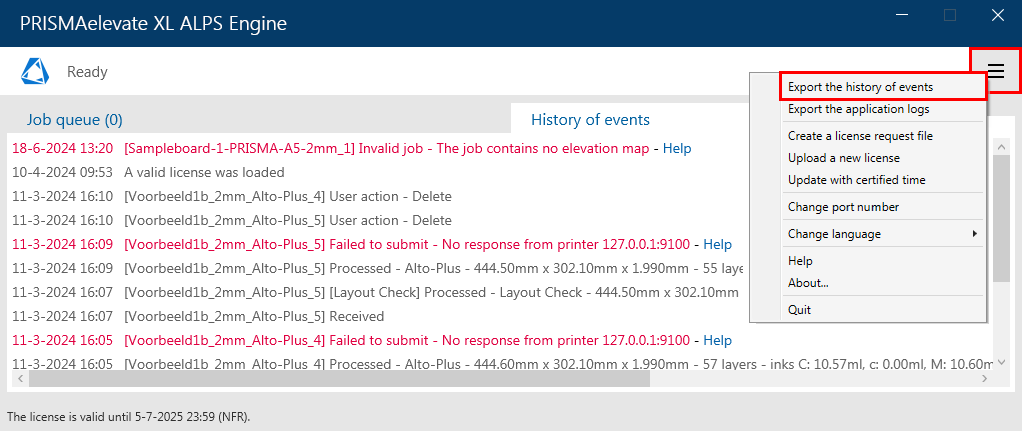Select Alto-Plus_4 Failed to submit entry
This screenshot has height=431, width=1022.
click(x=372, y=340)
